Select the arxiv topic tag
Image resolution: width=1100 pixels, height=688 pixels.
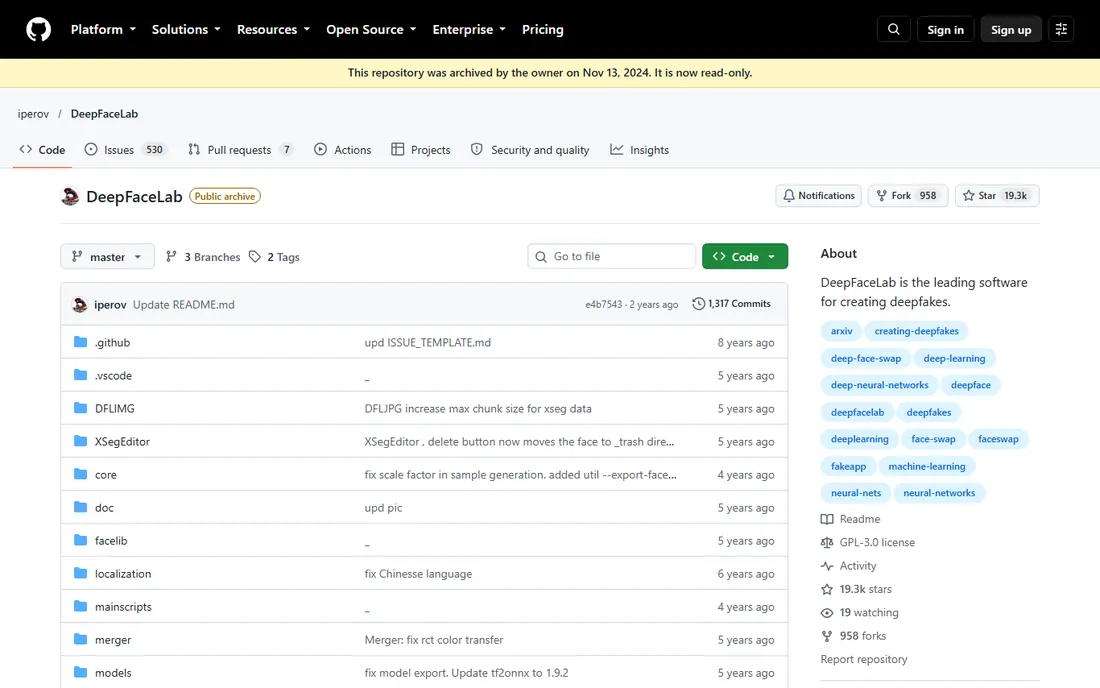click(x=841, y=331)
